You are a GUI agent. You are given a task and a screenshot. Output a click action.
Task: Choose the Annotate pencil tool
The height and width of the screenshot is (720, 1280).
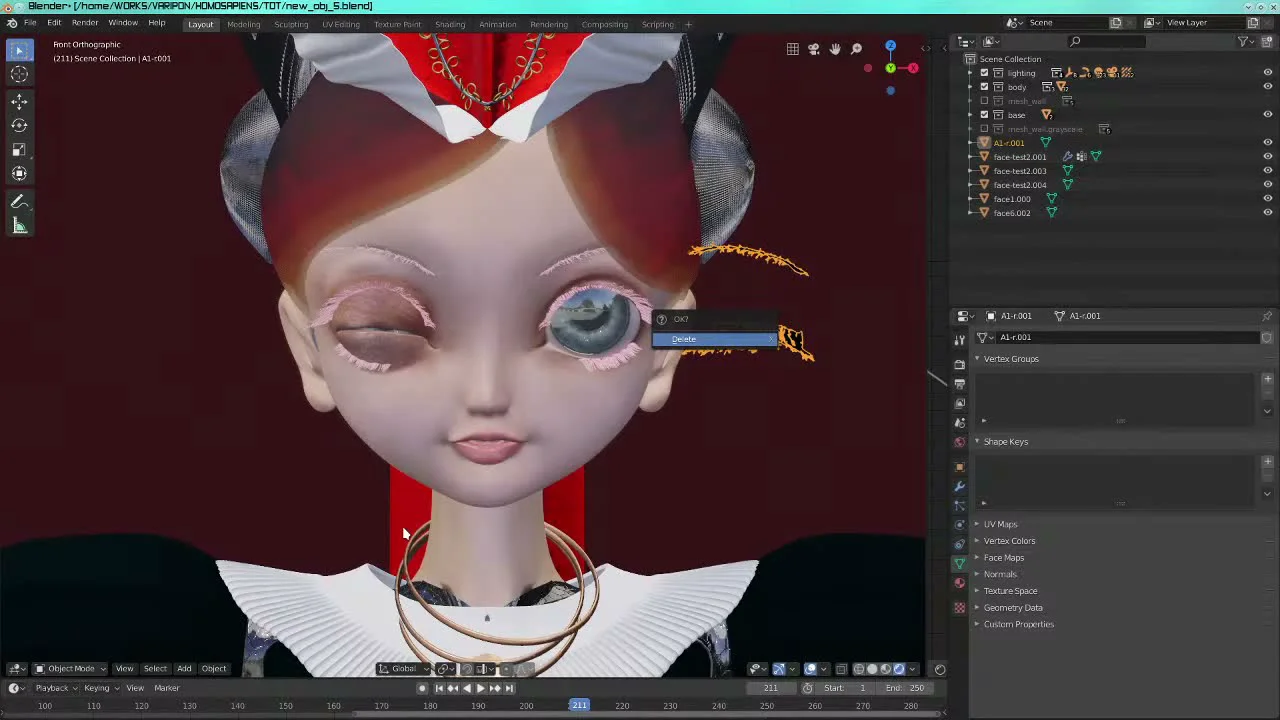tap(19, 202)
